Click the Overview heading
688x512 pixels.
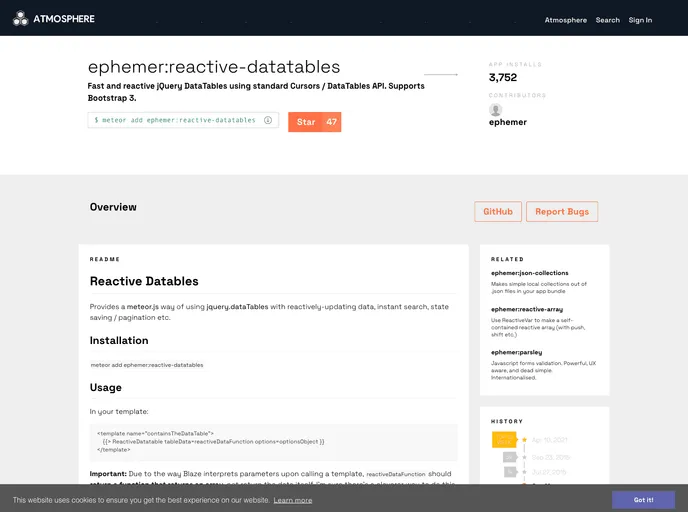coord(113,207)
